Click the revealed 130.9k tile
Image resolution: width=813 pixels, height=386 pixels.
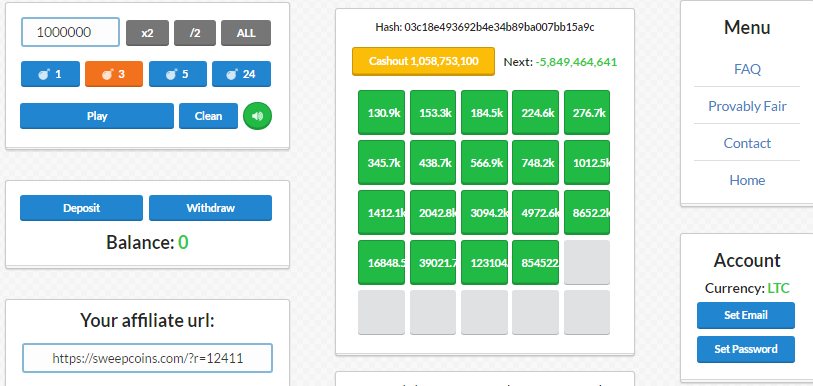pos(381,113)
